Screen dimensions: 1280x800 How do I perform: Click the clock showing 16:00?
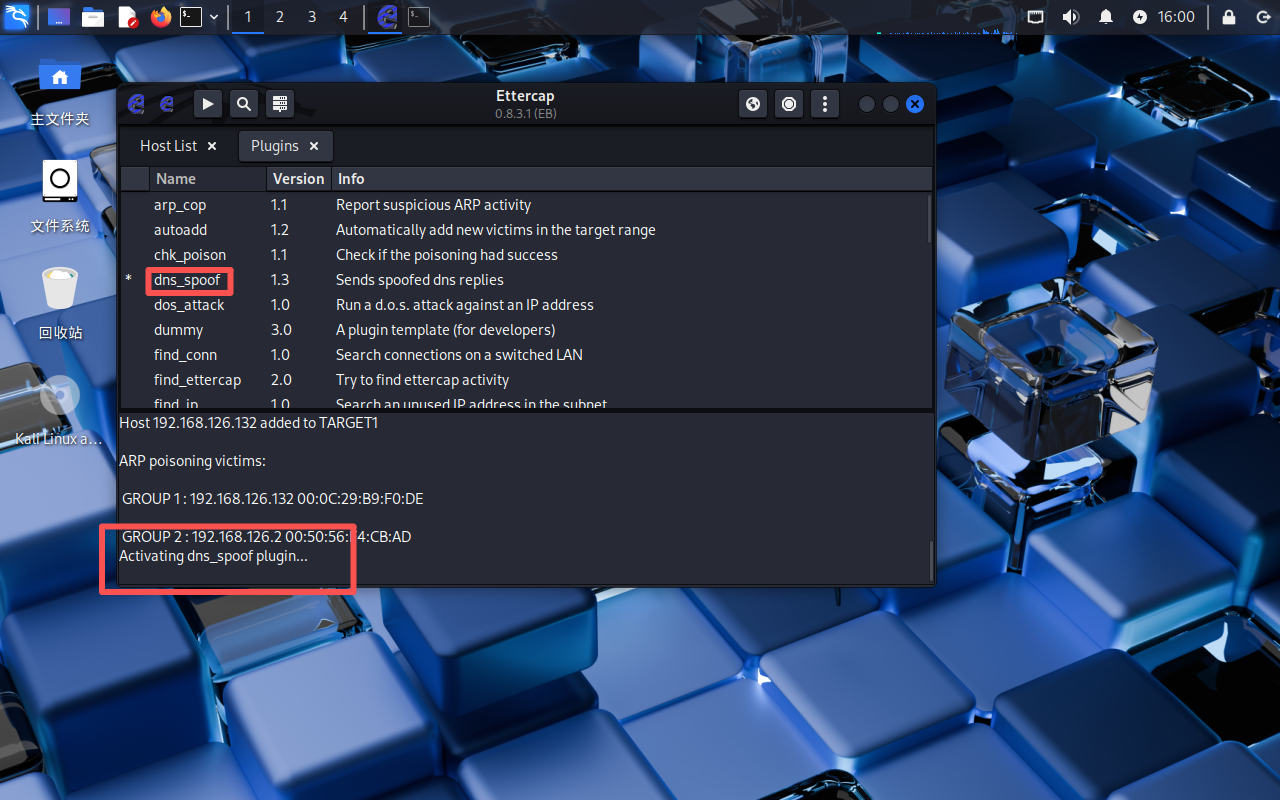click(1176, 17)
